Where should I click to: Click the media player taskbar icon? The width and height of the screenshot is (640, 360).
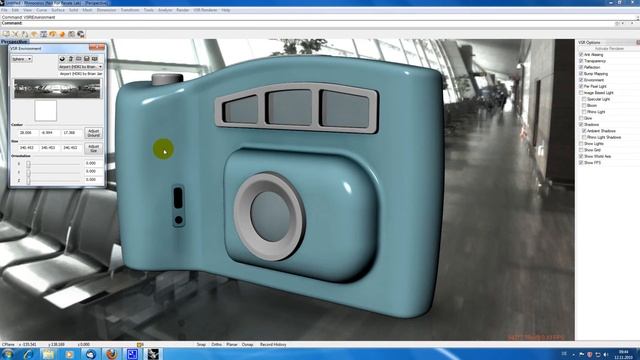coord(69,354)
